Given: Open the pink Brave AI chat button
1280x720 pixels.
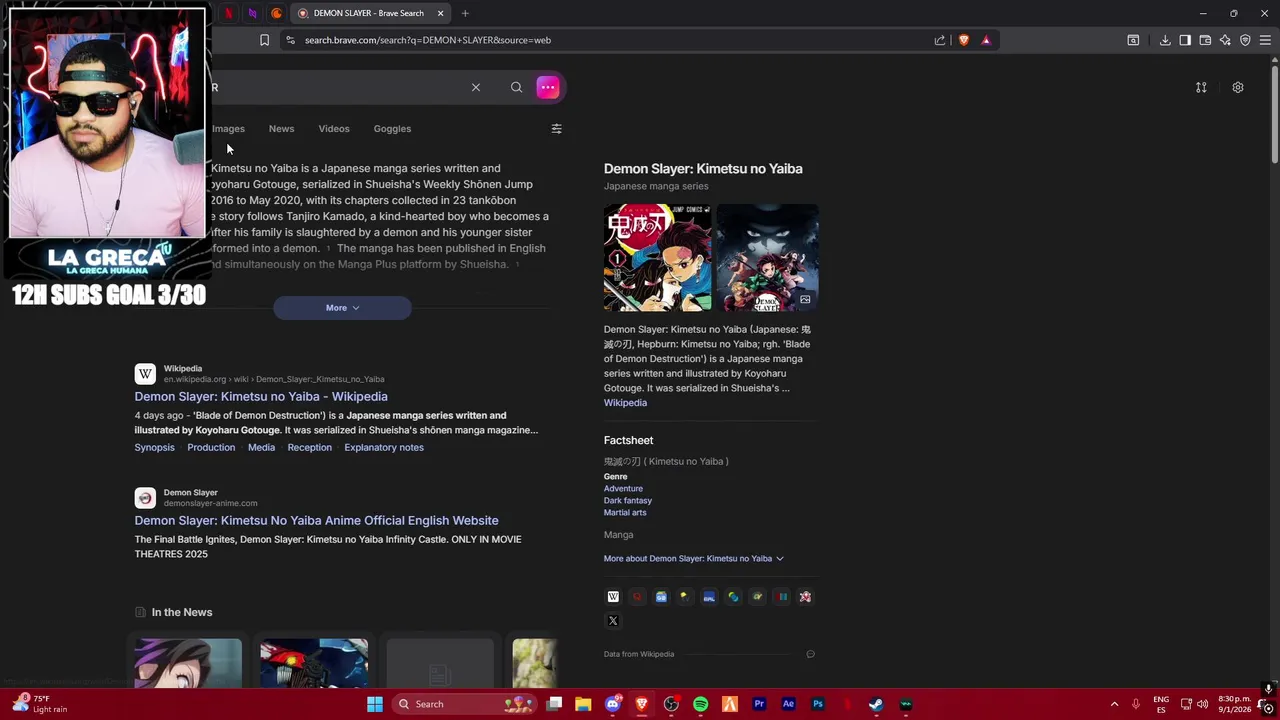Looking at the screenshot, I should [x=548, y=87].
